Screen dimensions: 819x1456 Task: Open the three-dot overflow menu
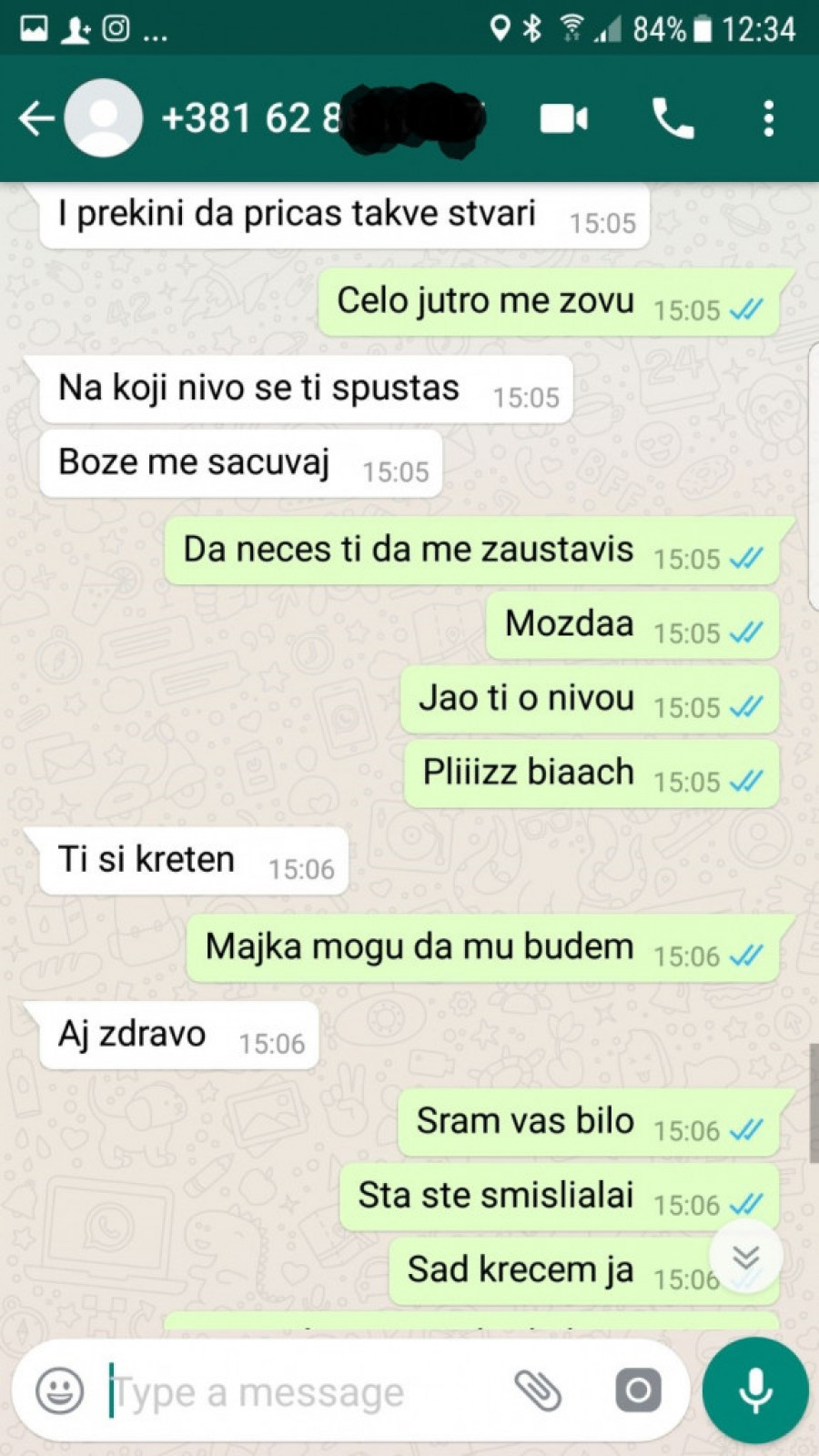769,119
